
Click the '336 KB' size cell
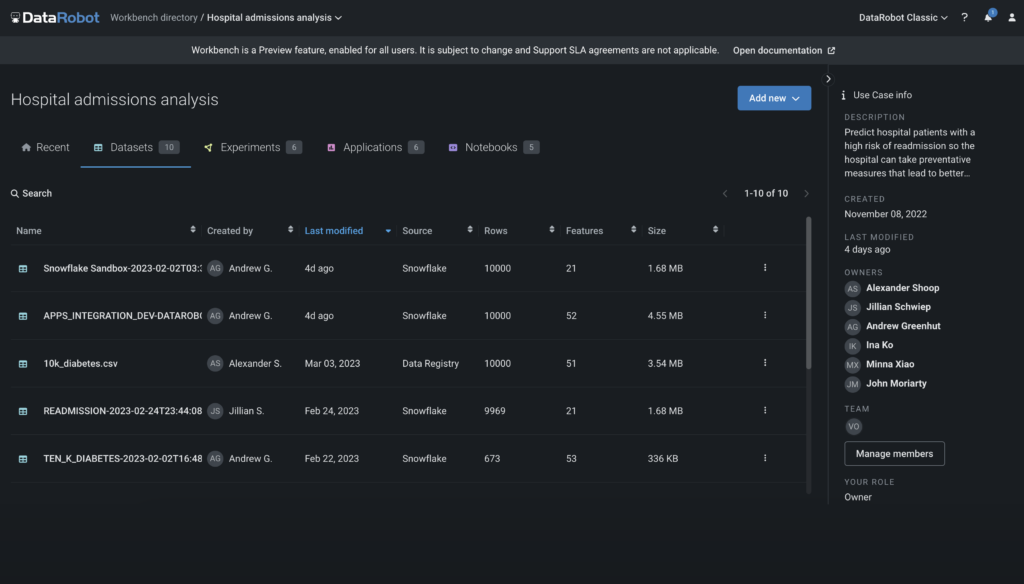click(663, 459)
